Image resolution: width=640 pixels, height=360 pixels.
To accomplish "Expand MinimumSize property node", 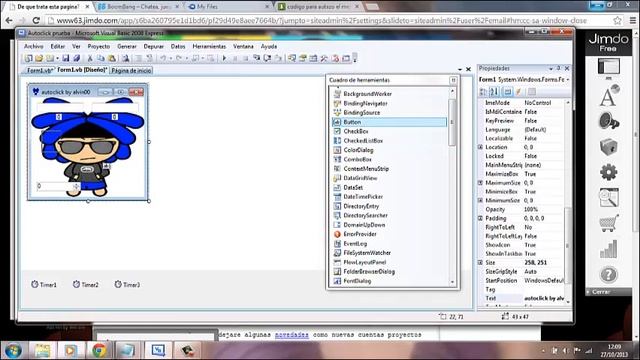I will point(480,200).
